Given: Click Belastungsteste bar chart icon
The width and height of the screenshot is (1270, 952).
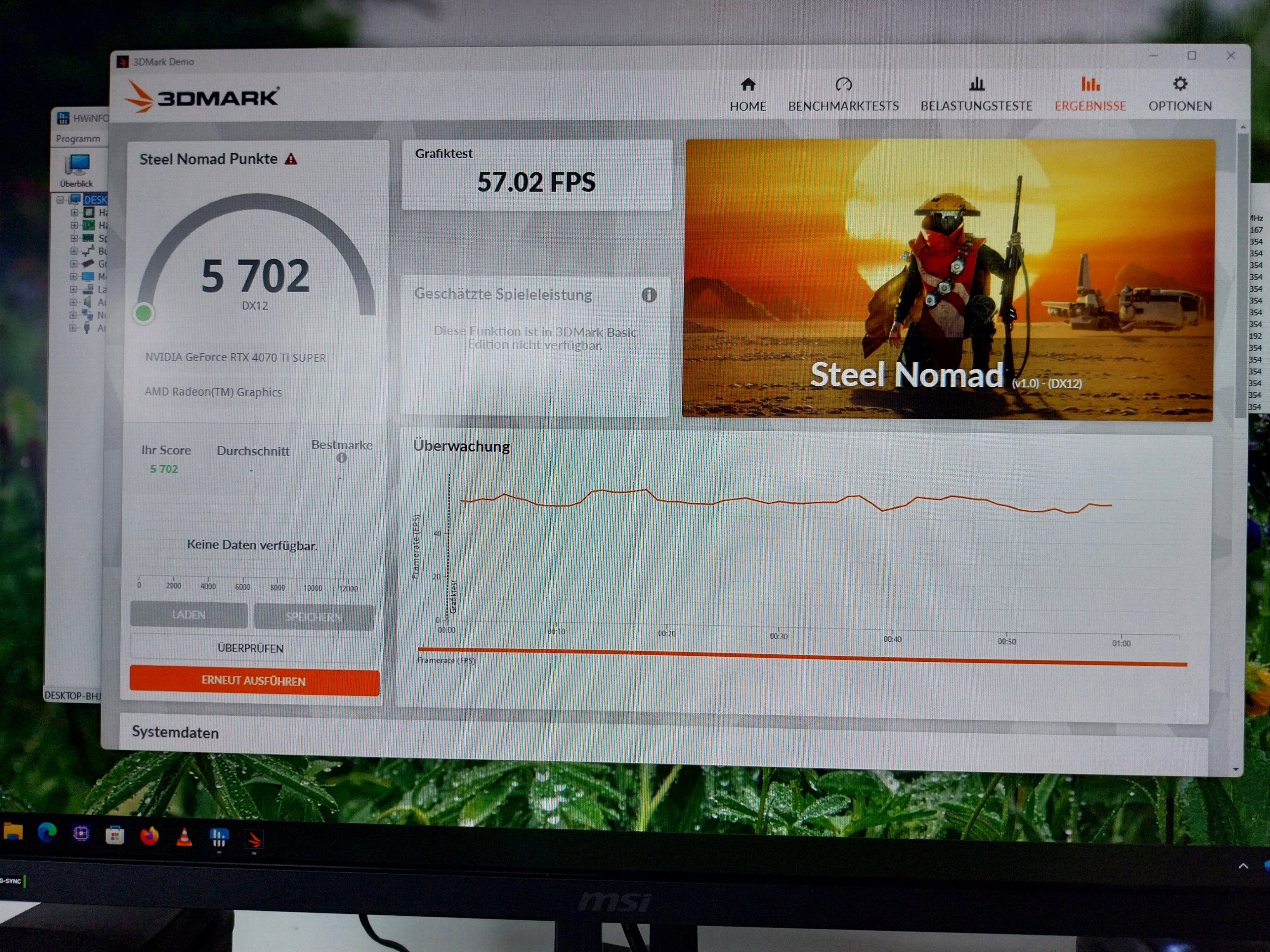Looking at the screenshot, I should click(x=976, y=85).
